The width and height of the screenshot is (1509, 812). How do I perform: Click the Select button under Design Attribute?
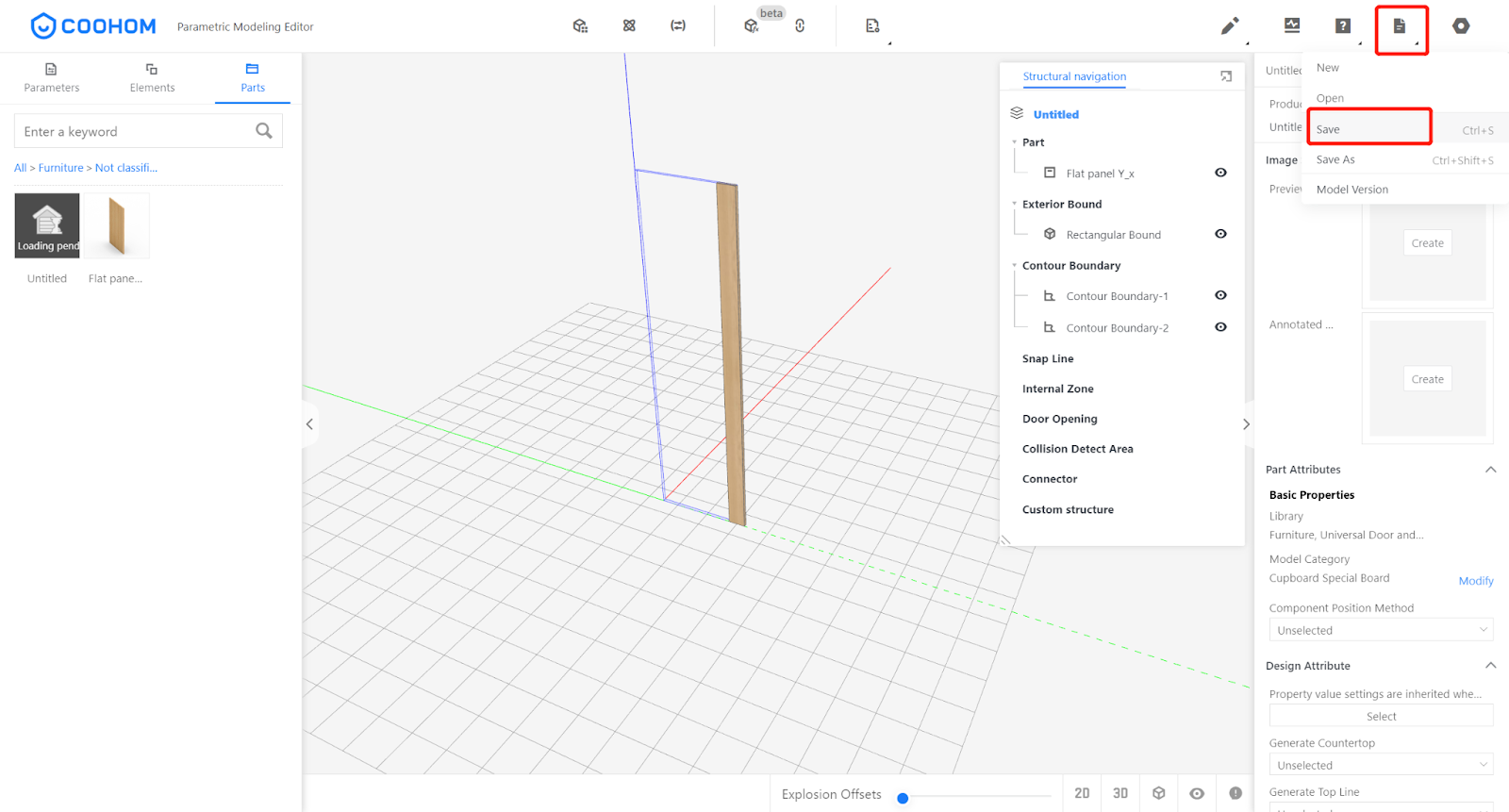1381,717
